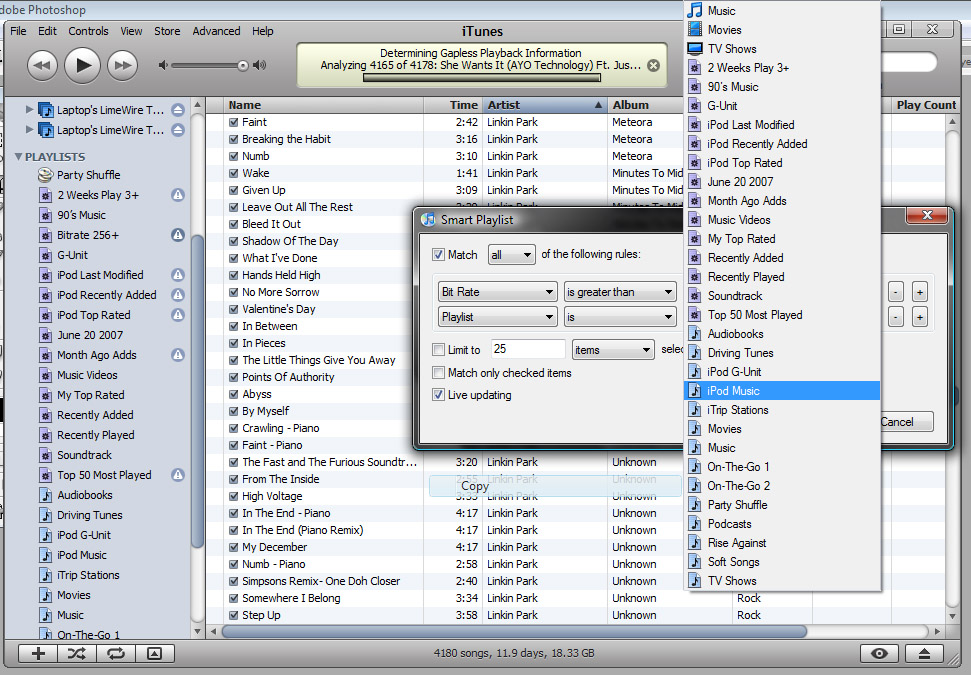Uncheck Step Up song checkbox
This screenshot has width=971, height=675.
coord(233,616)
